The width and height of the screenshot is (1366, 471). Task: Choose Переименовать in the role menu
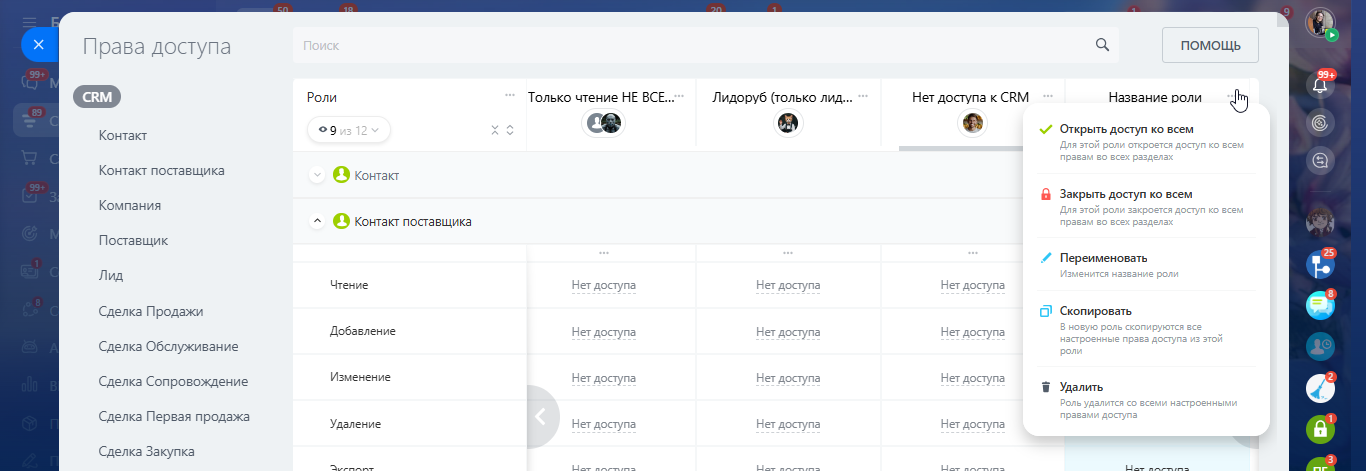[x=1146, y=265]
